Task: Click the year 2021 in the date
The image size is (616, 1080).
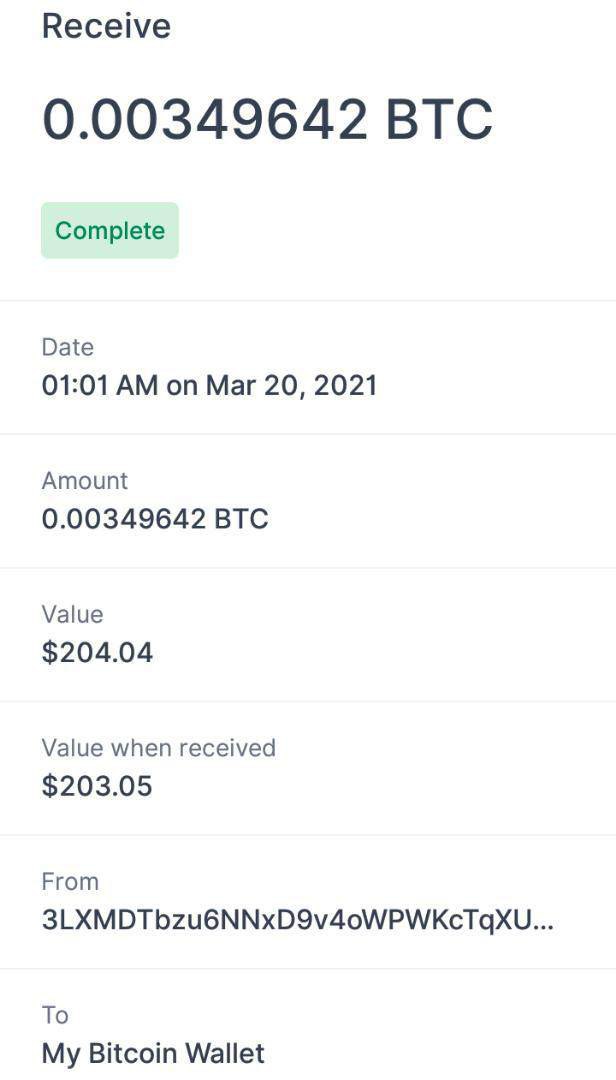Action: click(x=345, y=386)
